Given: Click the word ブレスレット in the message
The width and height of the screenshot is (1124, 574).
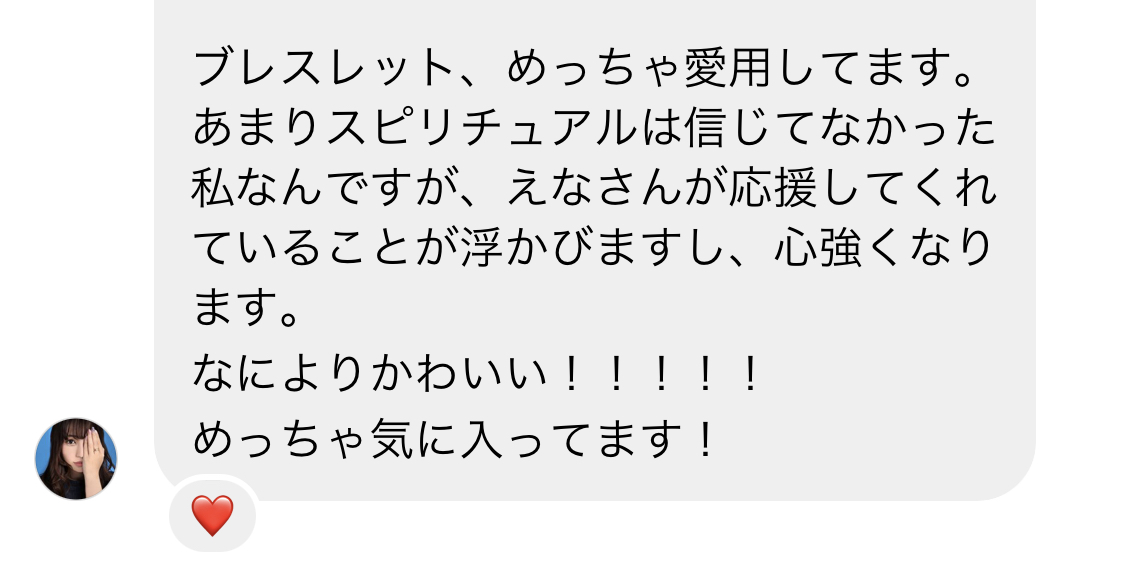Looking at the screenshot, I should pyautogui.click(x=324, y=68).
